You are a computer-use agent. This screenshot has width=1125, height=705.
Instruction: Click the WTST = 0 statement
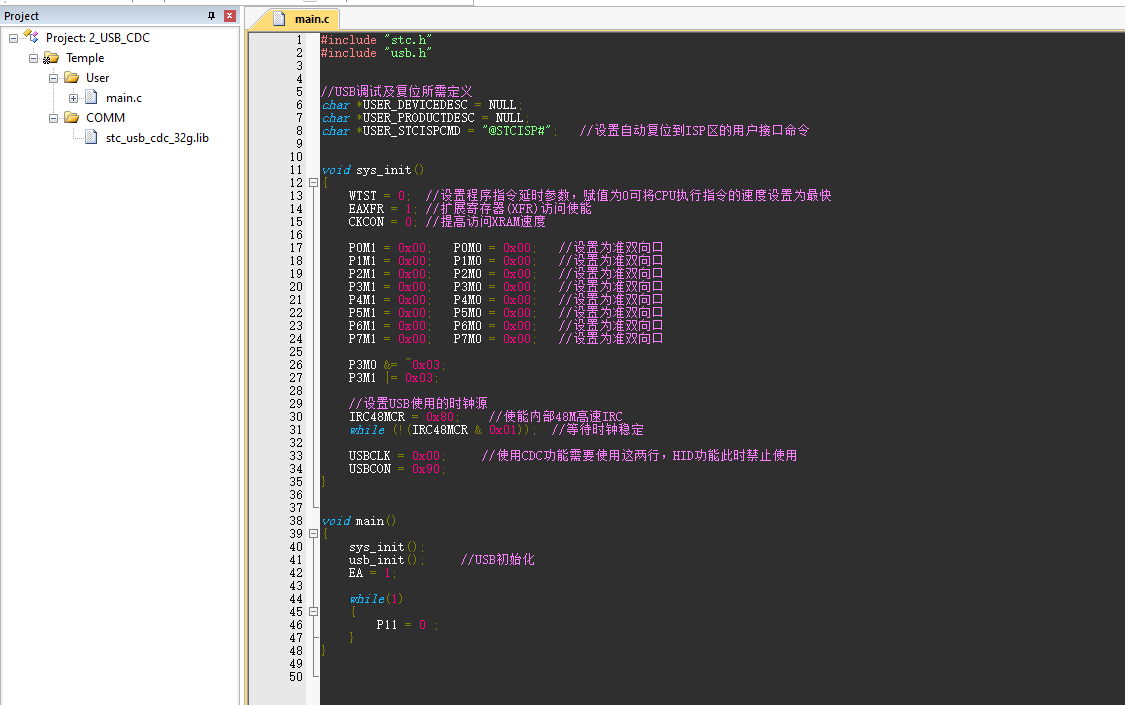click(x=380, y=196)
